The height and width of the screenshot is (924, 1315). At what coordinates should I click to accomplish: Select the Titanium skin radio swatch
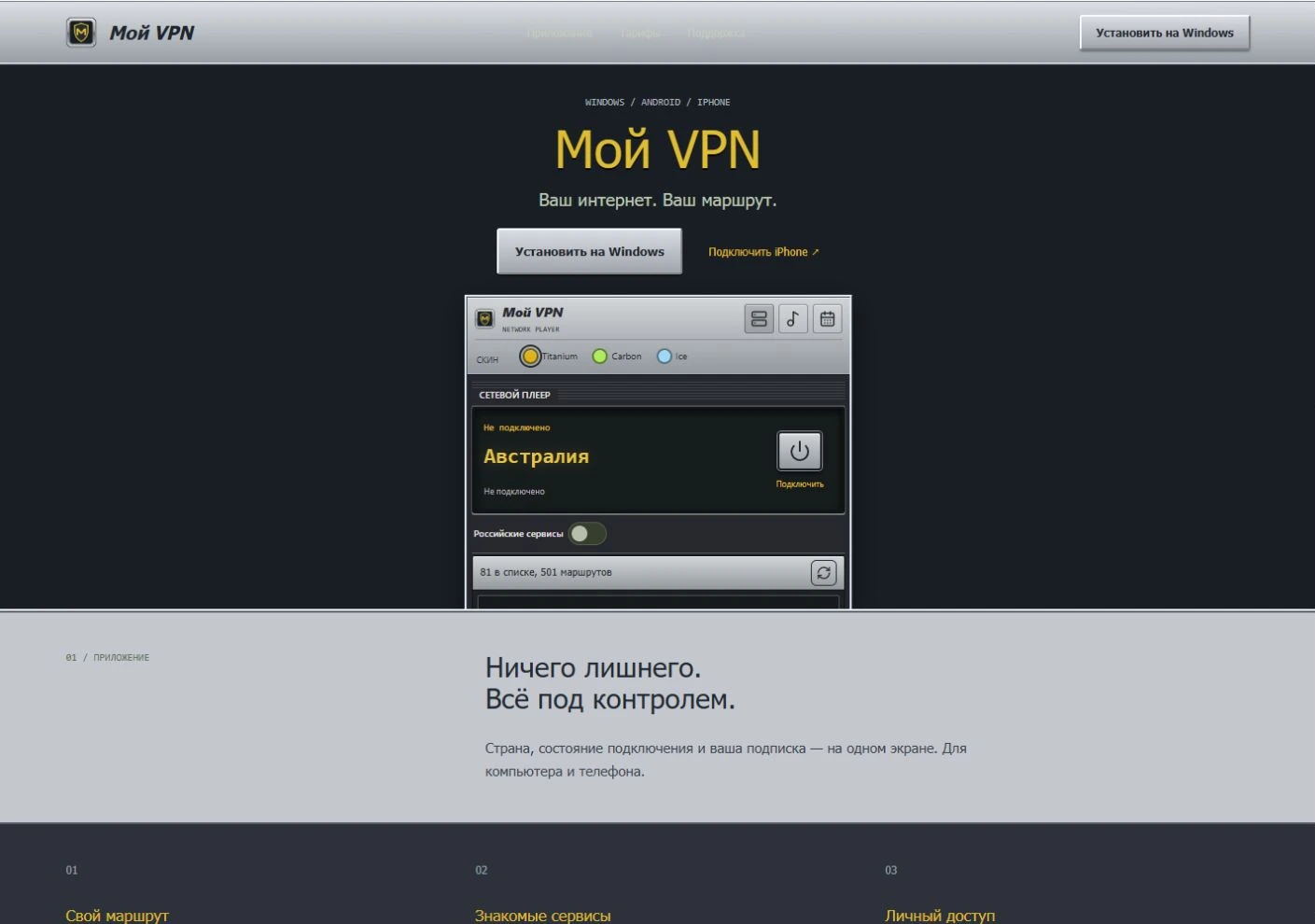click(x=530, y=356)
